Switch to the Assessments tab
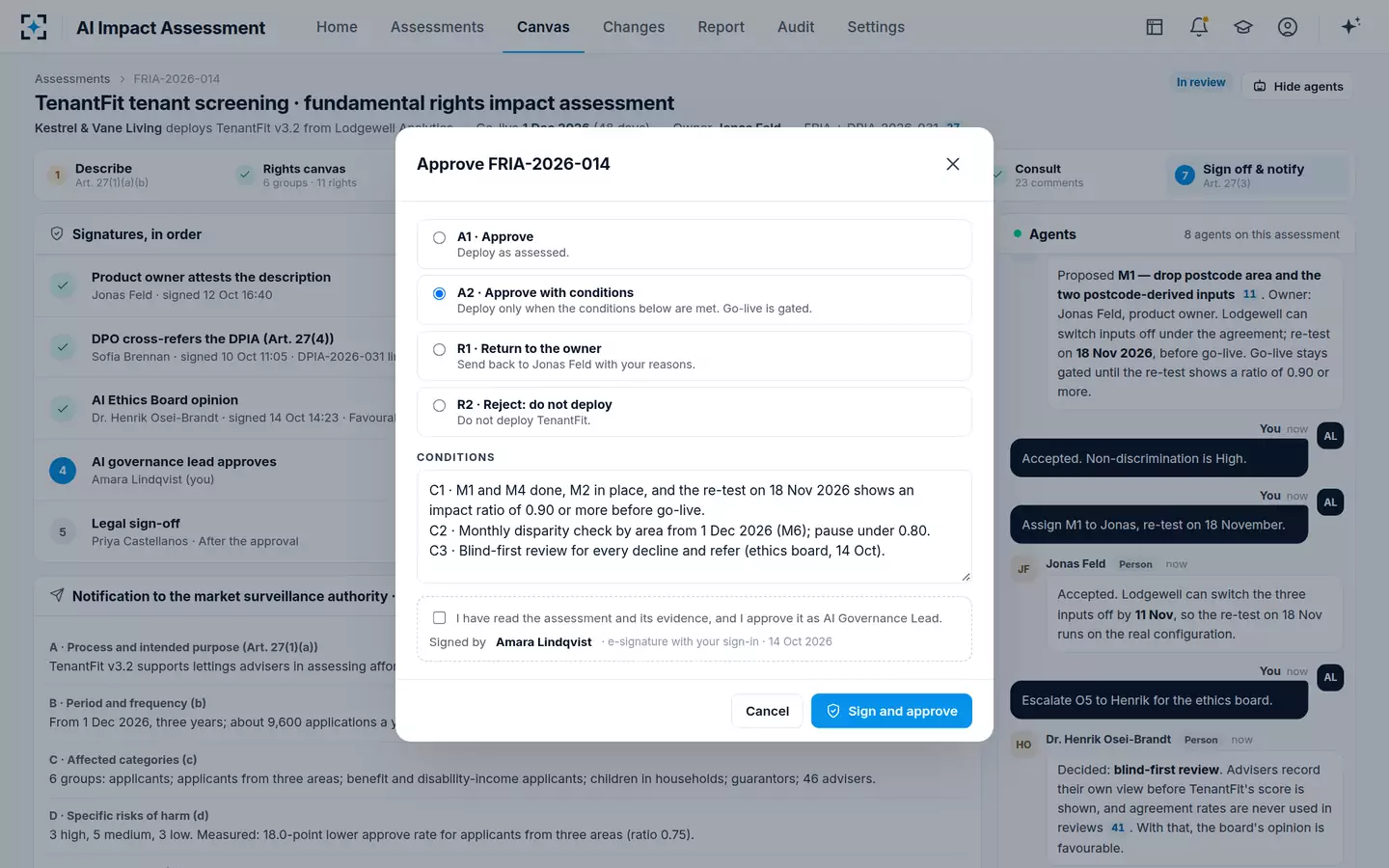The width and height of the screenshot is (1389, 868). pyautogui.click(x=437, y=27)
